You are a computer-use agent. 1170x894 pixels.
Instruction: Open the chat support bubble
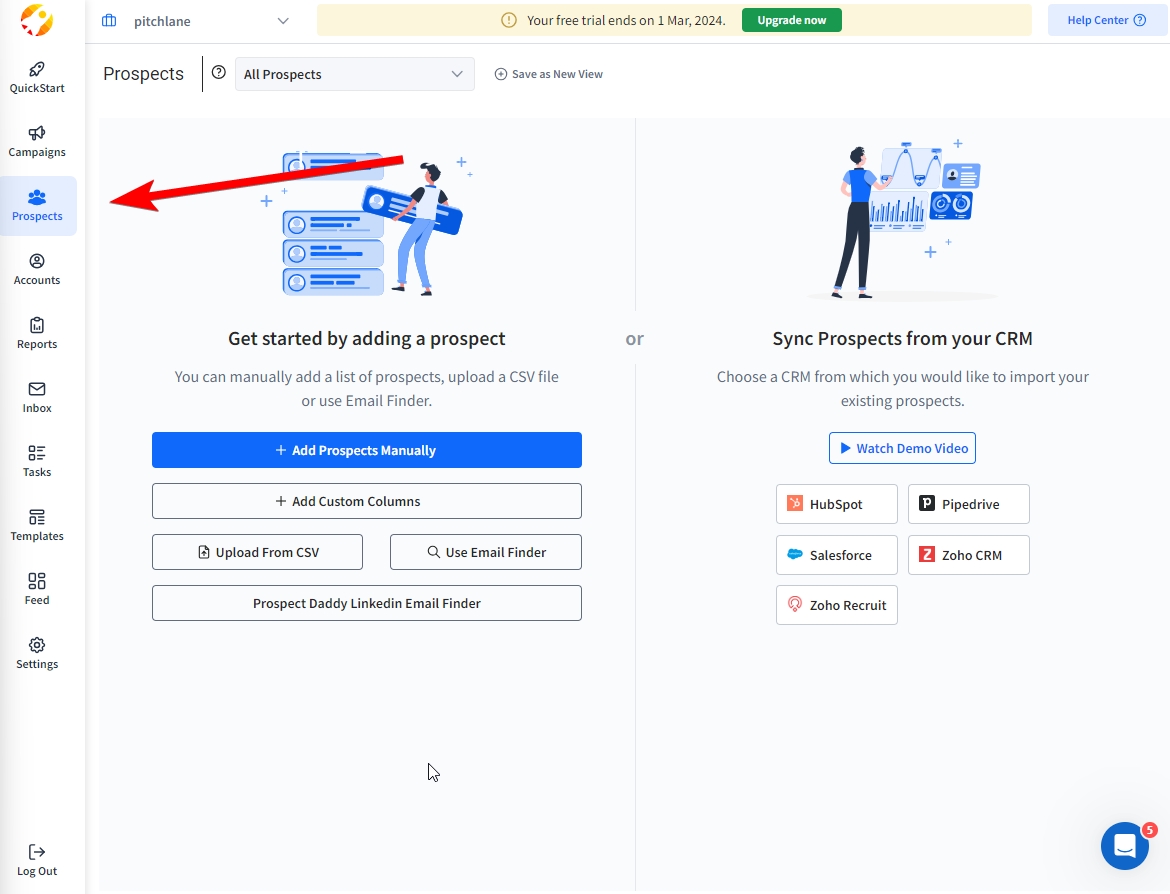[1124, 846]
